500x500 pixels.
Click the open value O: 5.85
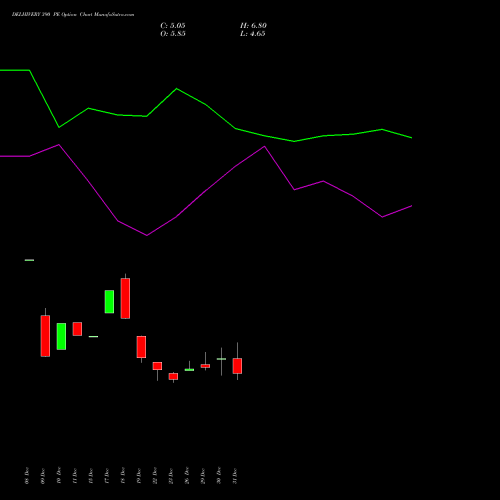pyautogui.click(x=173, y=34)
